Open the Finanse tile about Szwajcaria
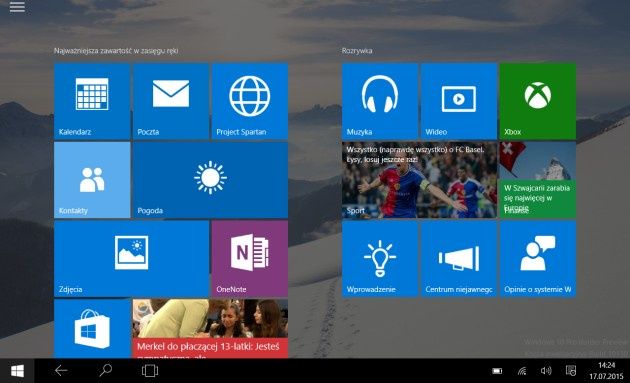Screen dimensions: 630x383 coord(538,180)
